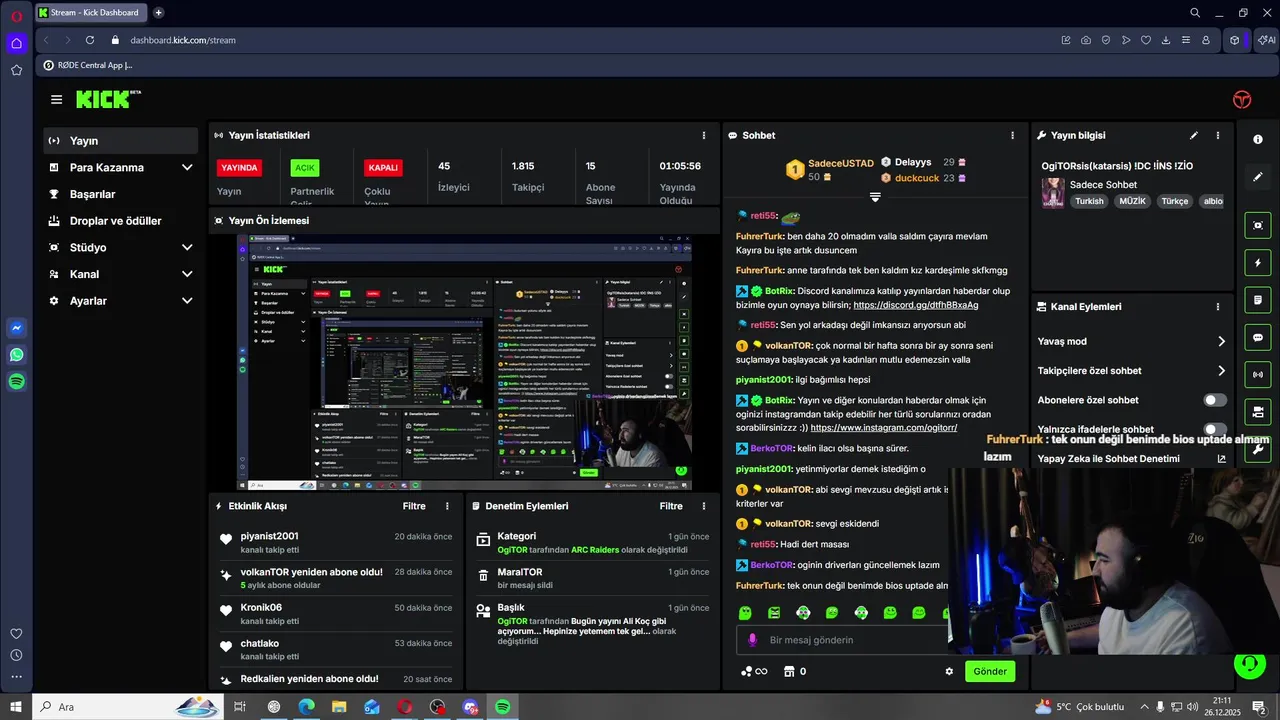This screenshot has width=1280, height=720.
Task: Click the Gönder send button
Action: click(990, 671)
